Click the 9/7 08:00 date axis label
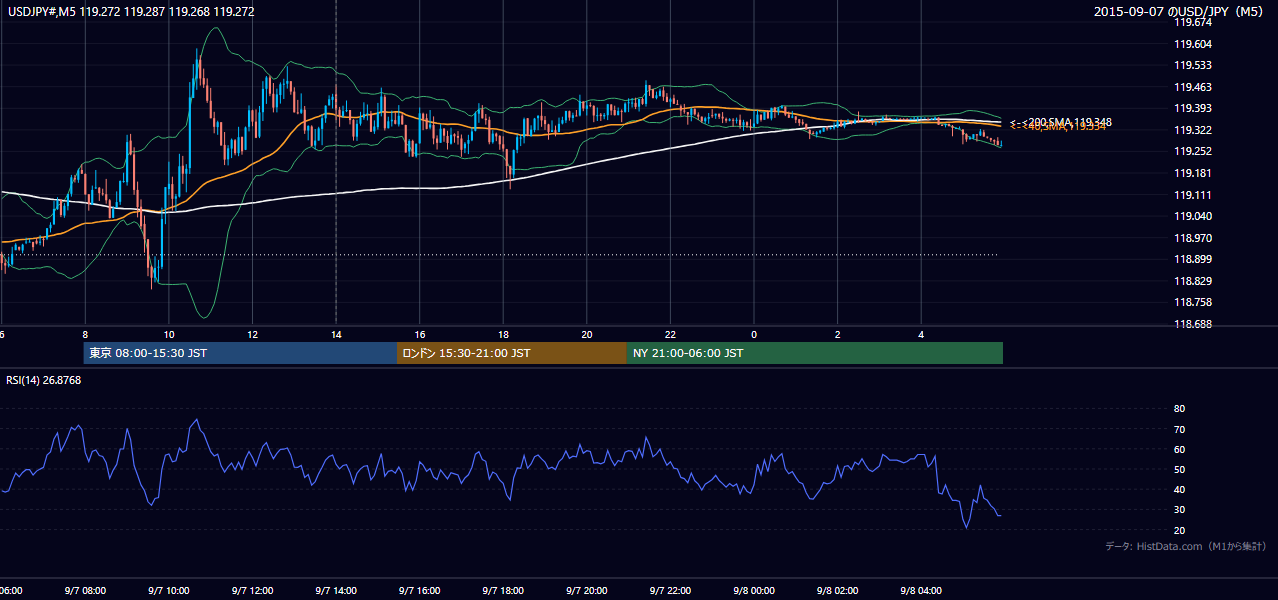The width and height of the screenshot is (1278, 600). (85, 591)
